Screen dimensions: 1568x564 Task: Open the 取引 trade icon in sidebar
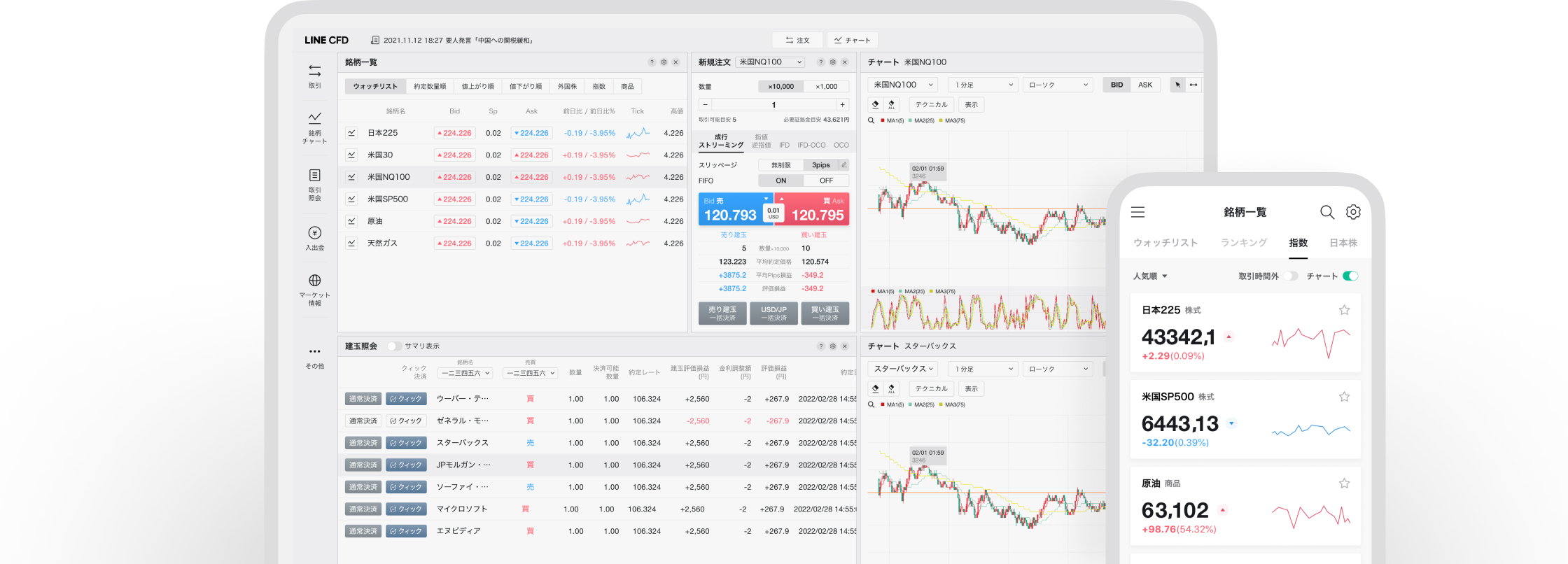(x=314, y=76)
